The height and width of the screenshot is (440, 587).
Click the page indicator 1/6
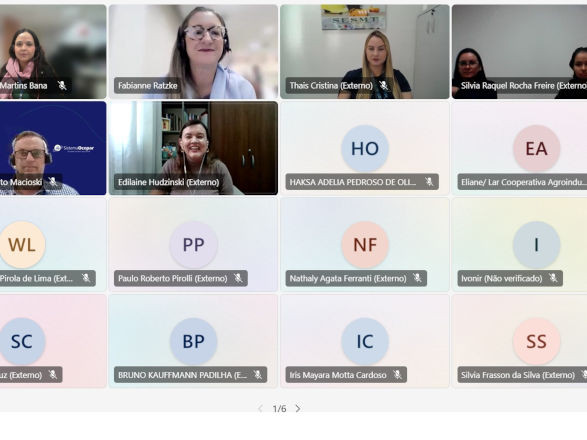279,409
